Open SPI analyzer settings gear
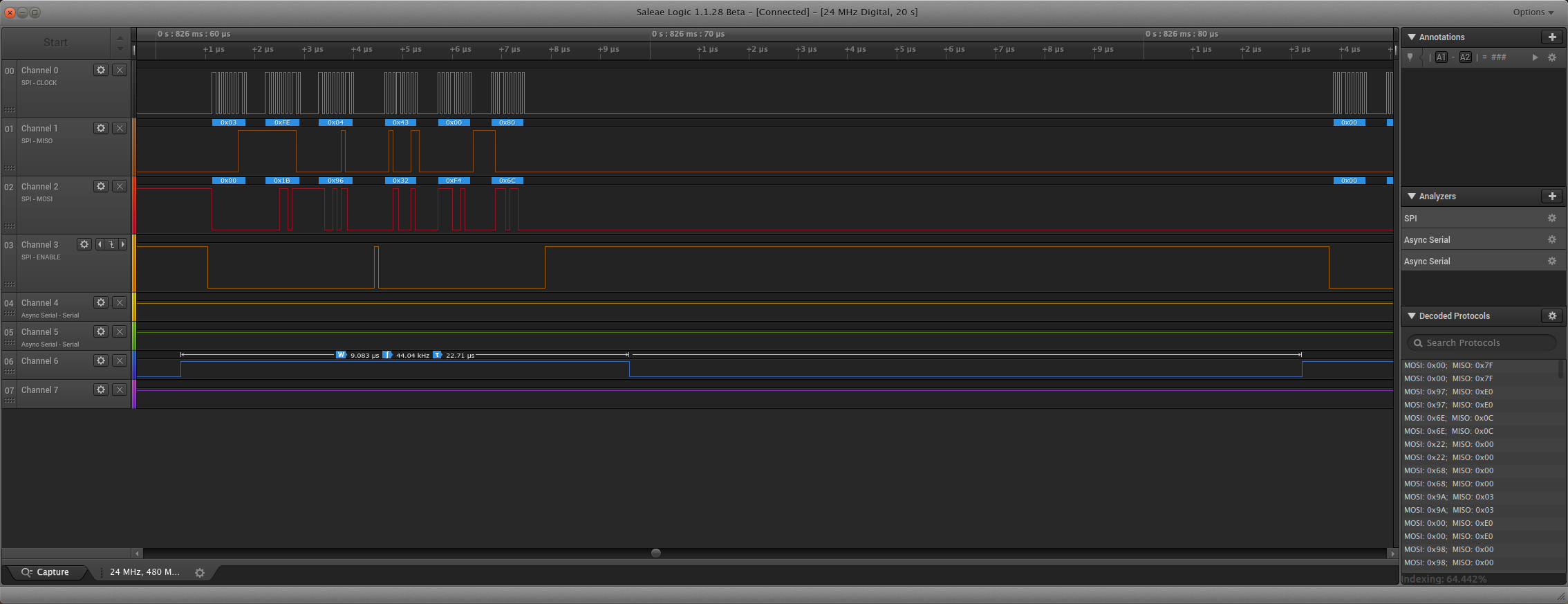The height and width of the screenshot is (604, 1568). point(1551,218)
